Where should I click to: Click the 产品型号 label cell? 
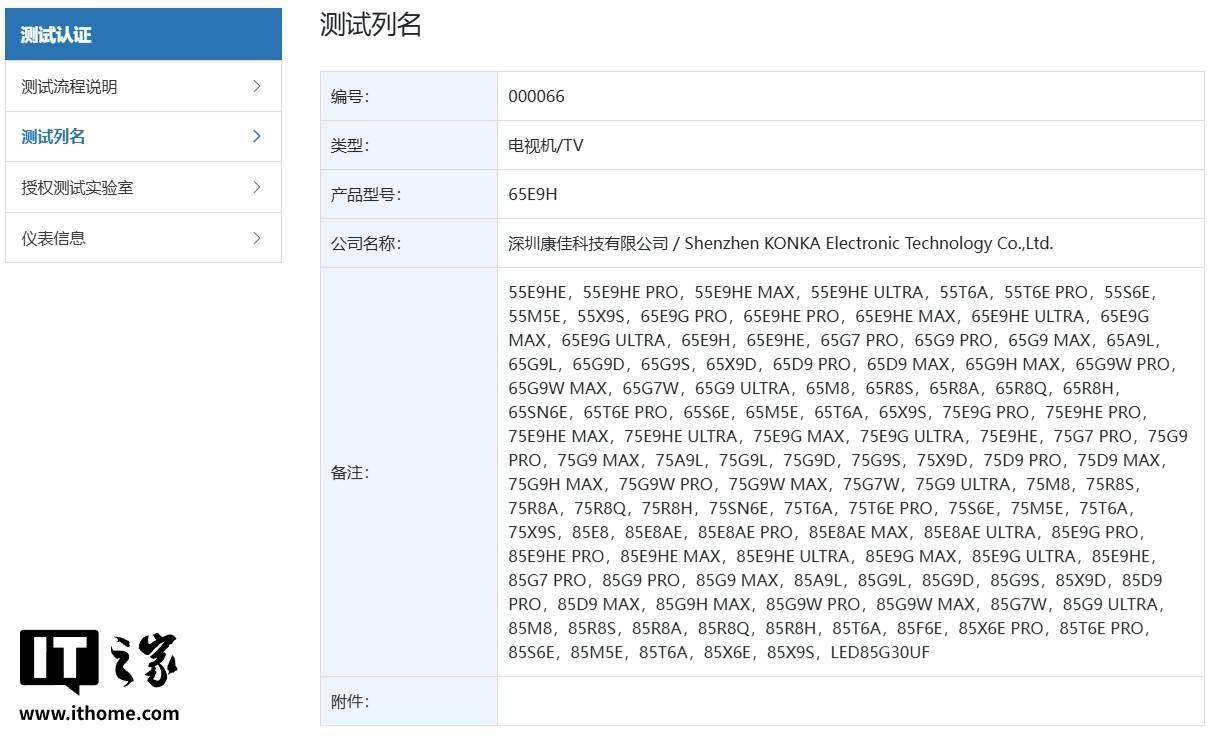pos(409,194)
